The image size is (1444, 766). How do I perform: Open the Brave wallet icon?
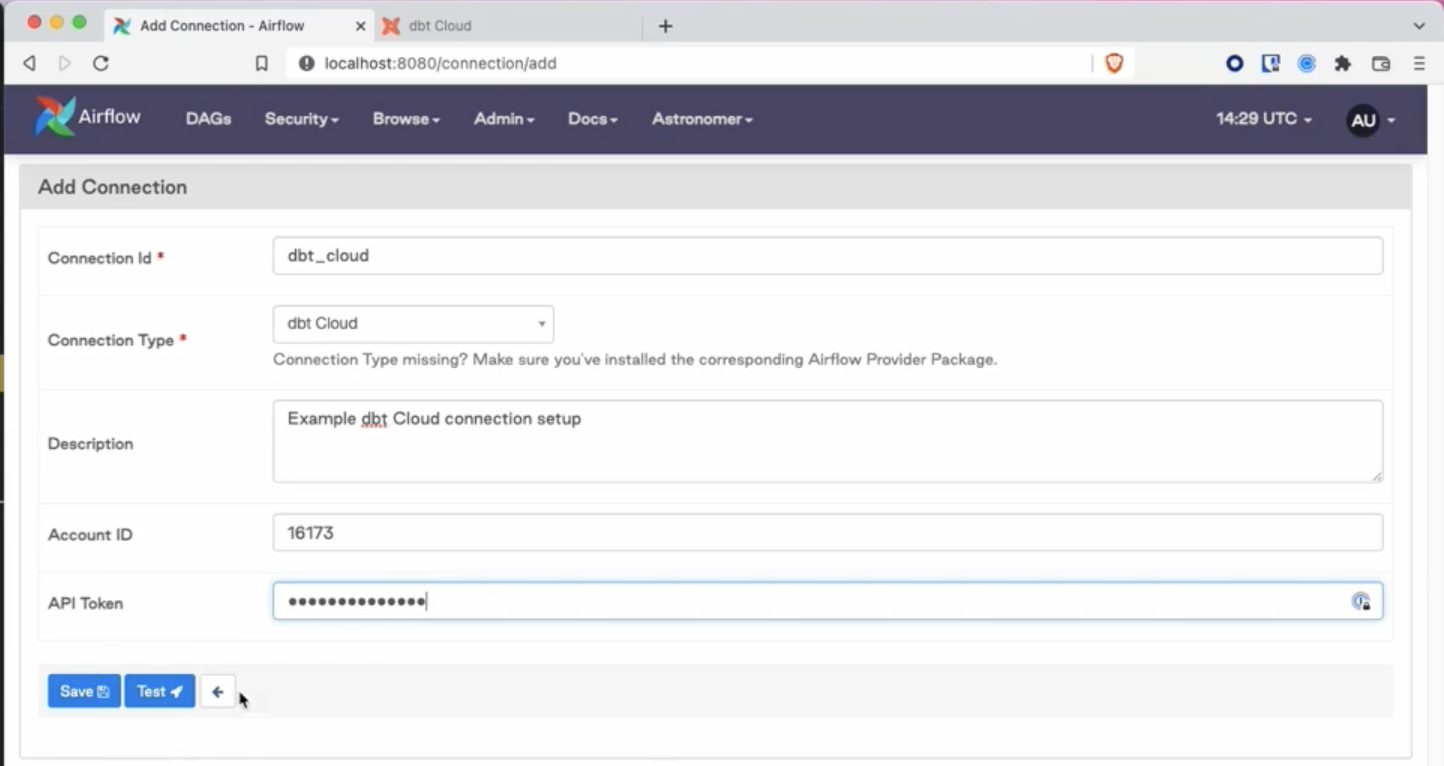[1381, 63]
